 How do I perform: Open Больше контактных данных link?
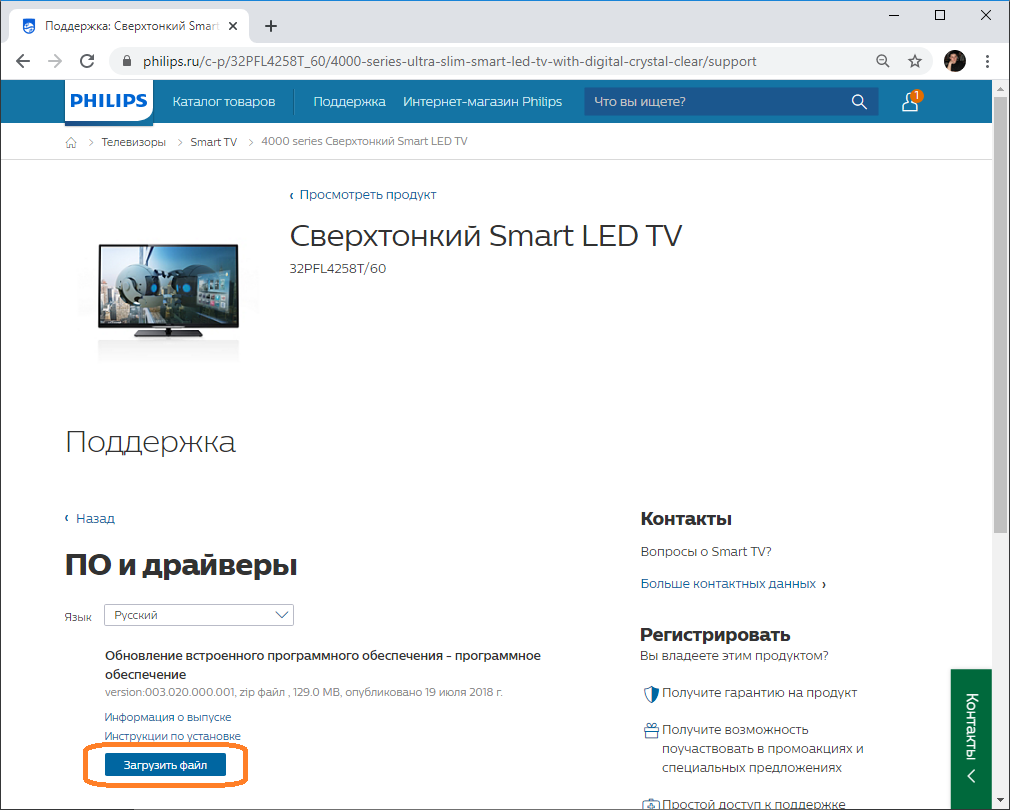(729, 584)
